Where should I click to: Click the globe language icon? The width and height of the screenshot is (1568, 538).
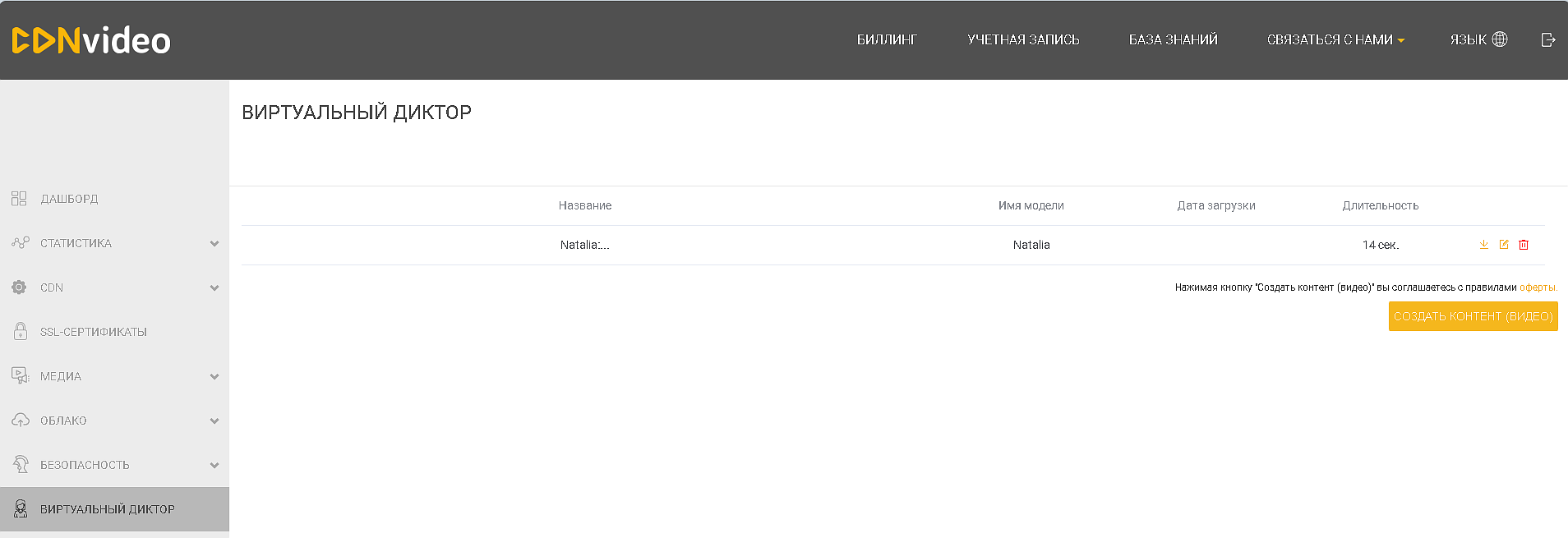[x=1500, y=39]
